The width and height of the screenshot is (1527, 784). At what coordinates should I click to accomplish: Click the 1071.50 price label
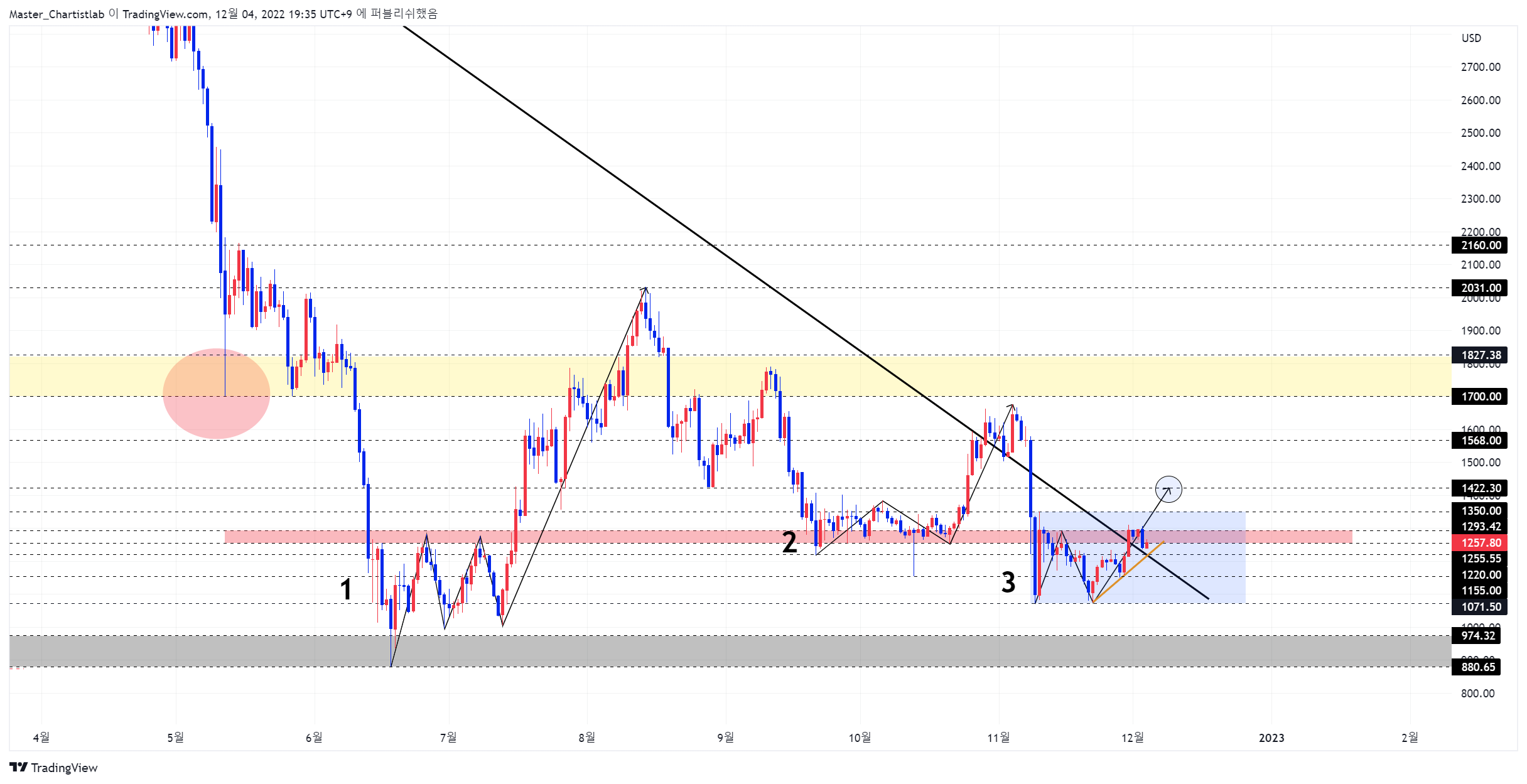click(x=1479, y=607)
